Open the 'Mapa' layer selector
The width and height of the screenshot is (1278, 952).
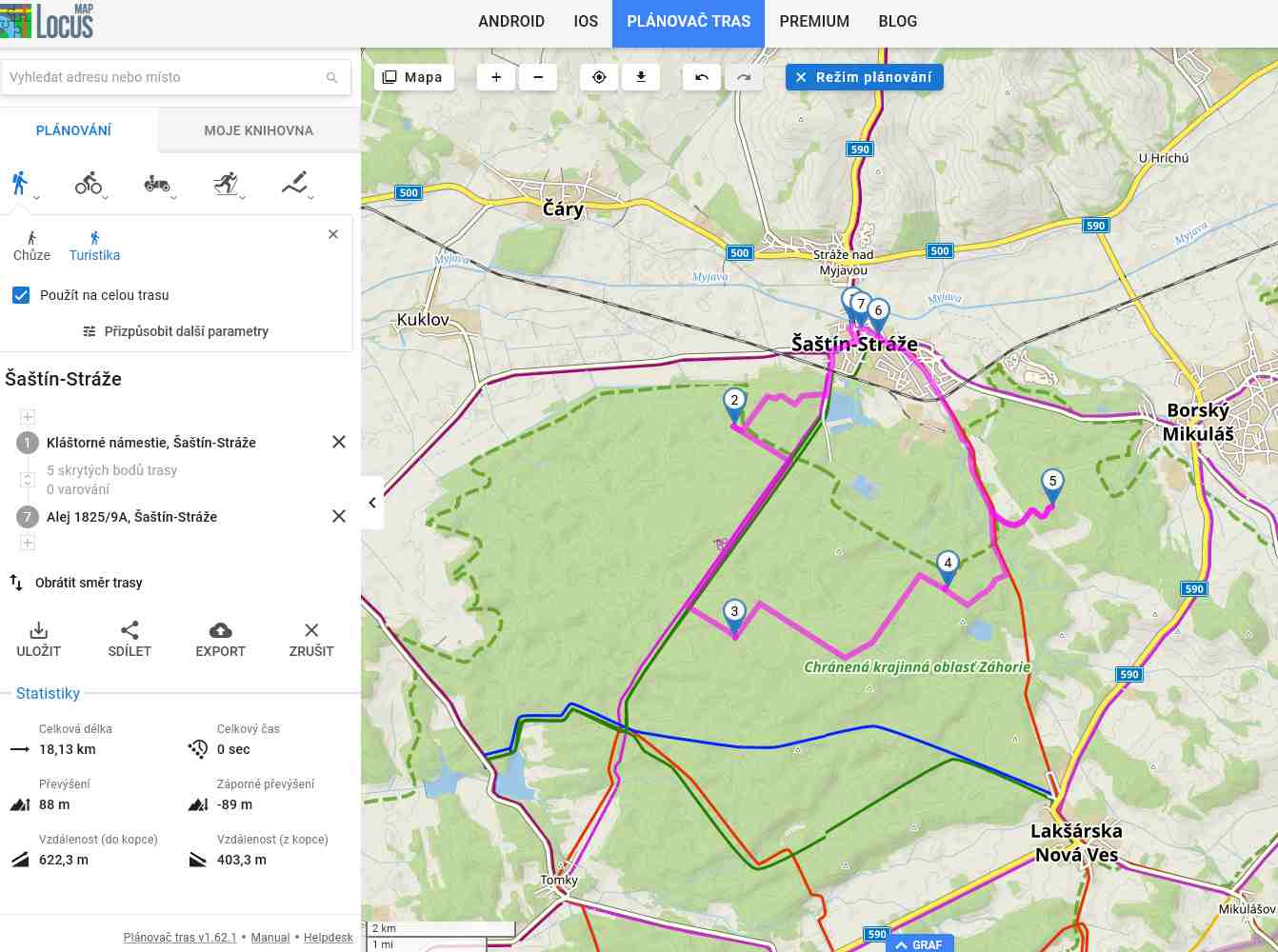pos(413,77)
